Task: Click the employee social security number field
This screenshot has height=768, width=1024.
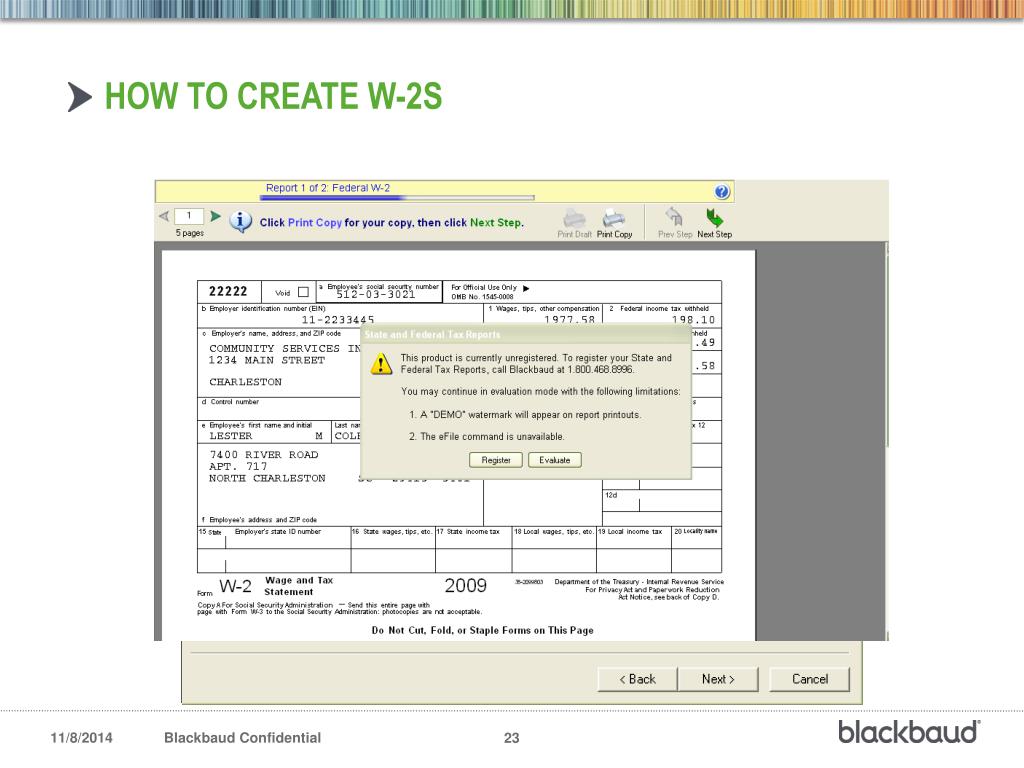Action: (x=376, y=295)
